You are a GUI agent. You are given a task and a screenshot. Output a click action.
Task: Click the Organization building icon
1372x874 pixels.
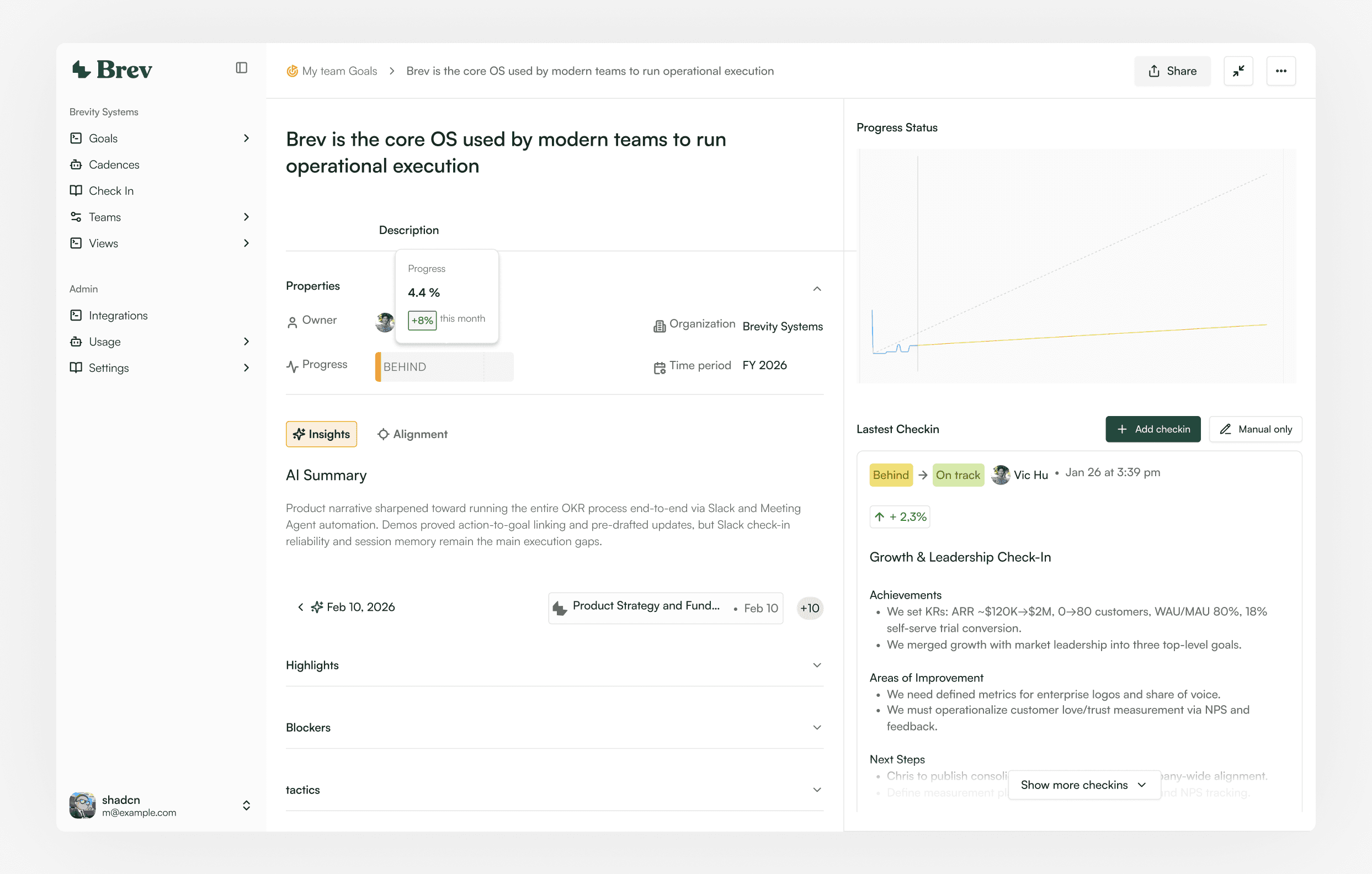coord(659,326)
